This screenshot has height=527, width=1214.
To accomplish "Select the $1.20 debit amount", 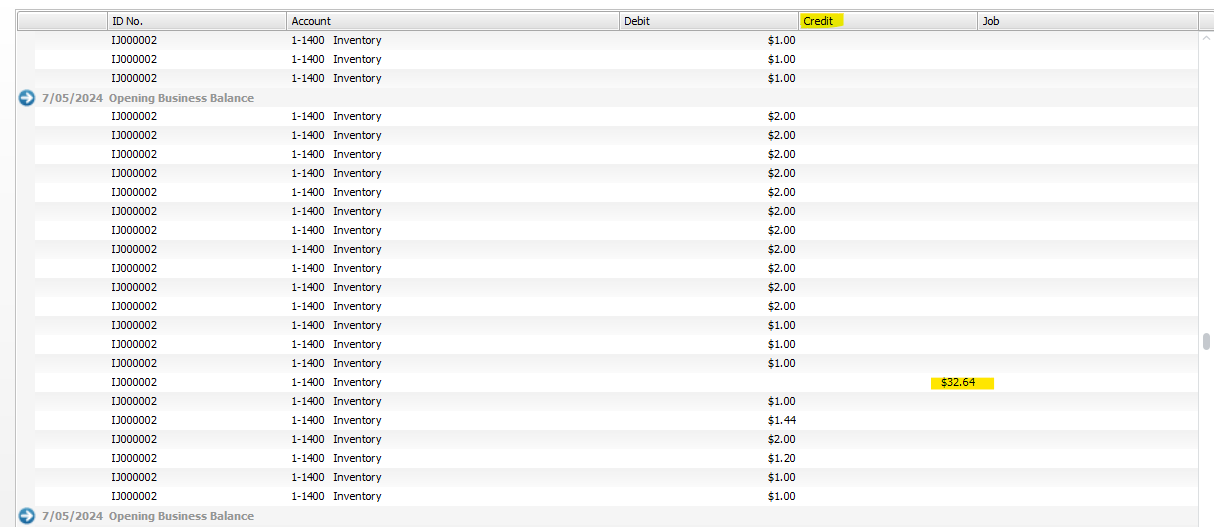I will point(781,459).
